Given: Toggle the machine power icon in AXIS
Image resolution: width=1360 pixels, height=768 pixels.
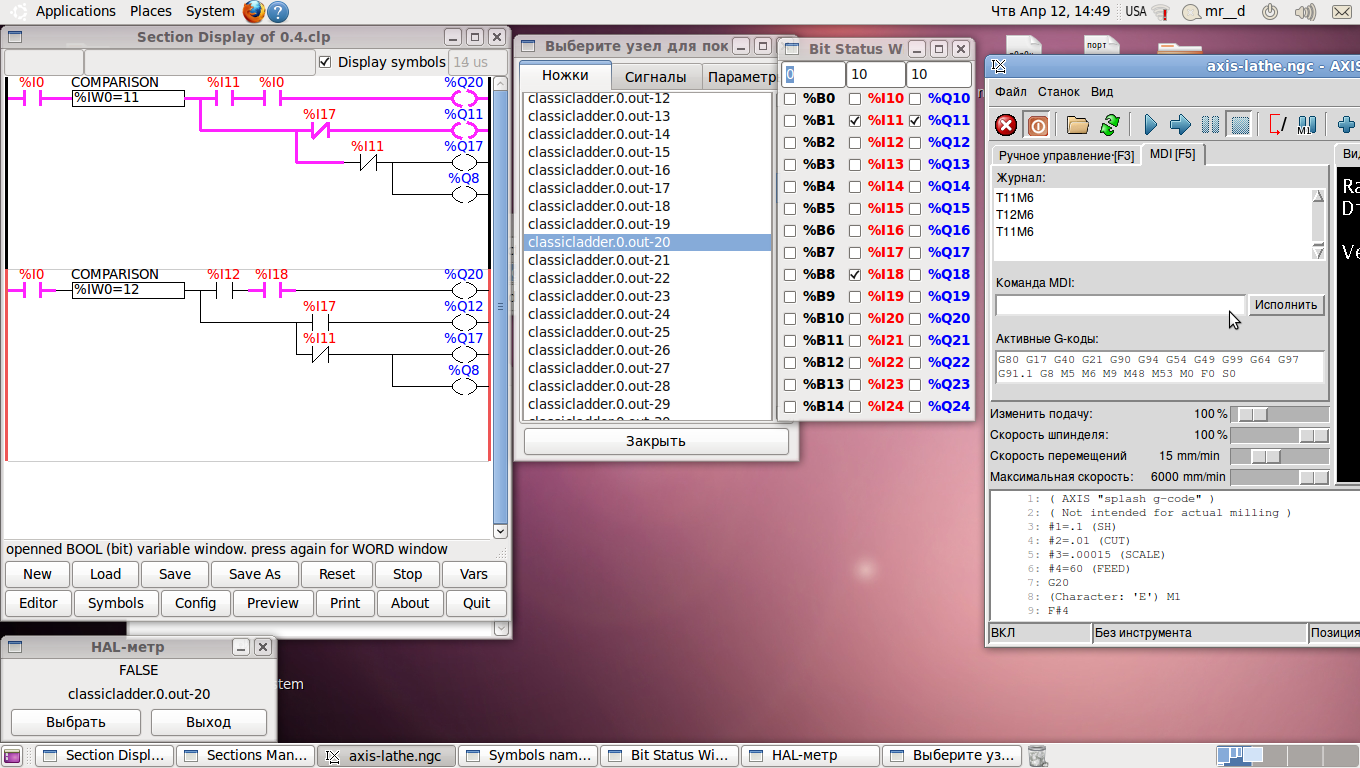Looking at the screenshot, I should pos(1038,125).
